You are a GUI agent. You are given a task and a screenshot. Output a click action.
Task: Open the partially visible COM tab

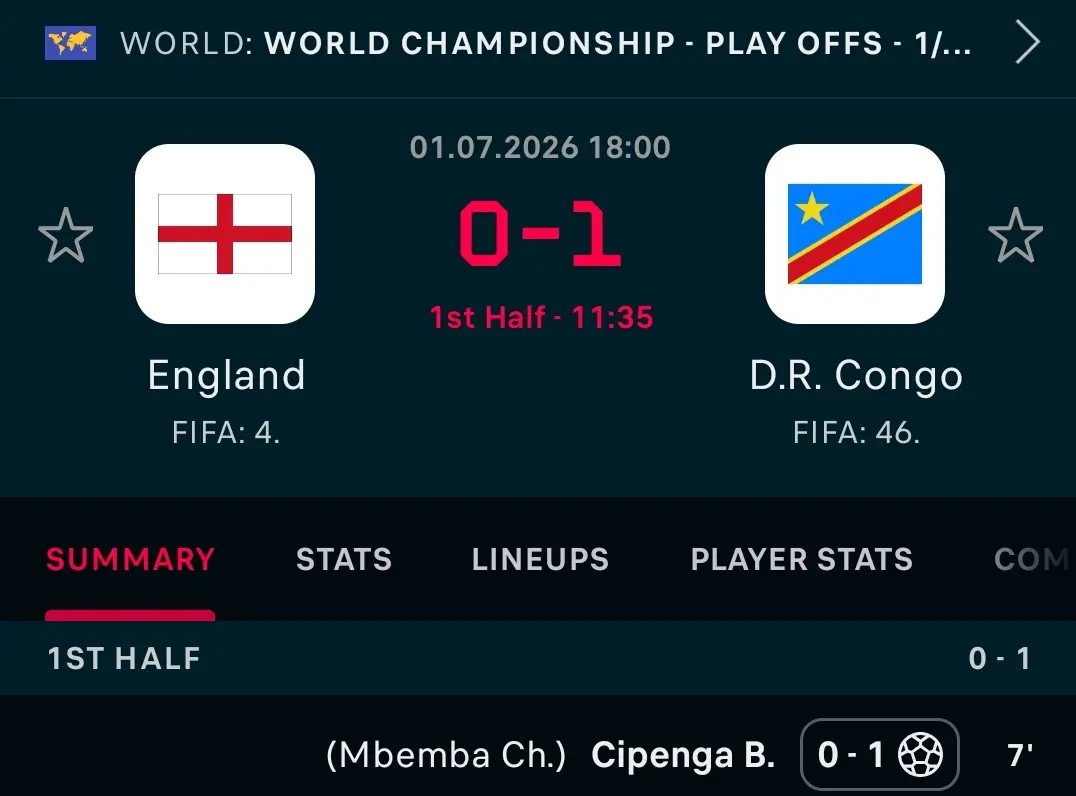(1032, 559)
